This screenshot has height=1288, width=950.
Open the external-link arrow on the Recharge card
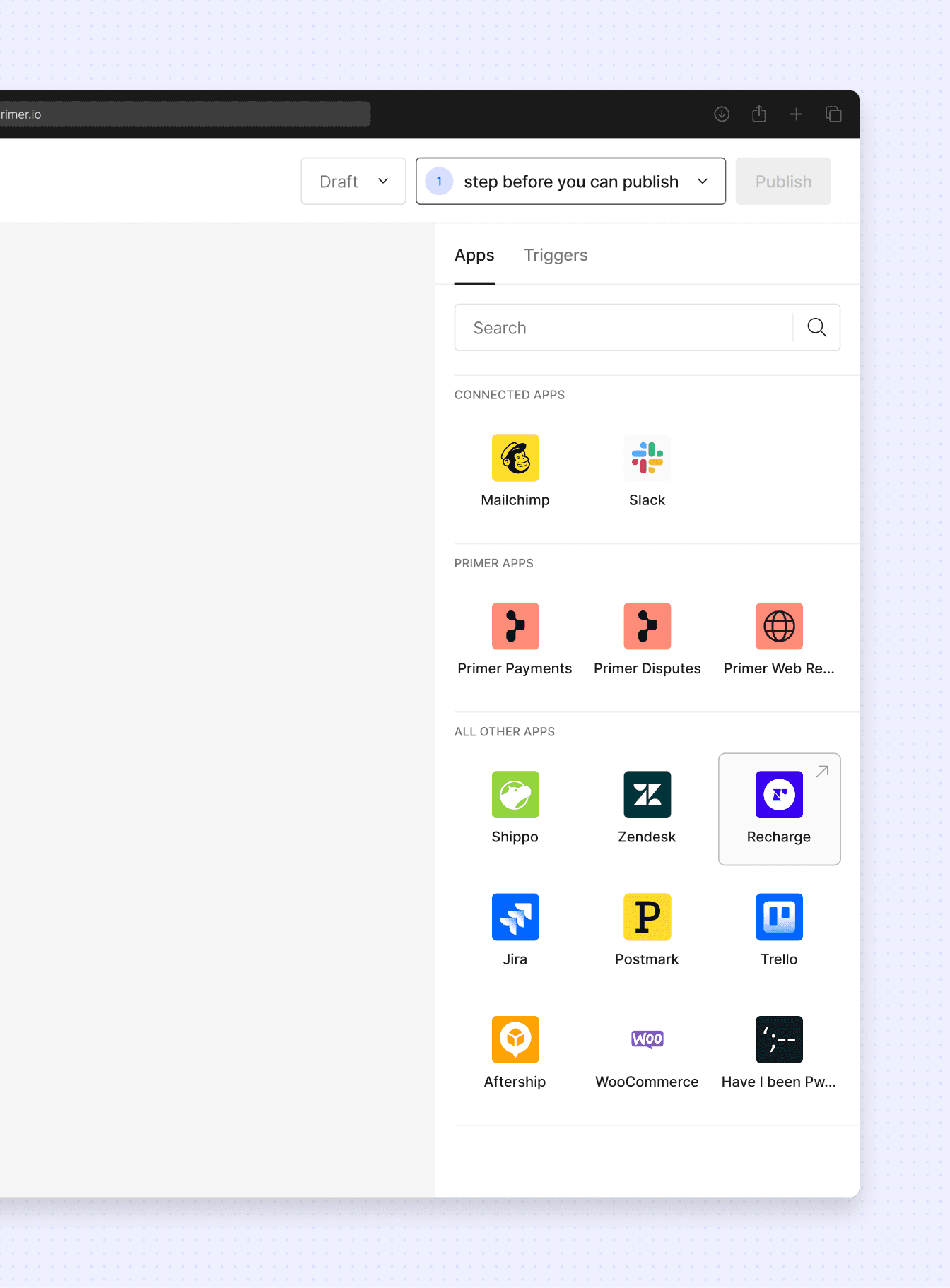[x=822, y=772]
